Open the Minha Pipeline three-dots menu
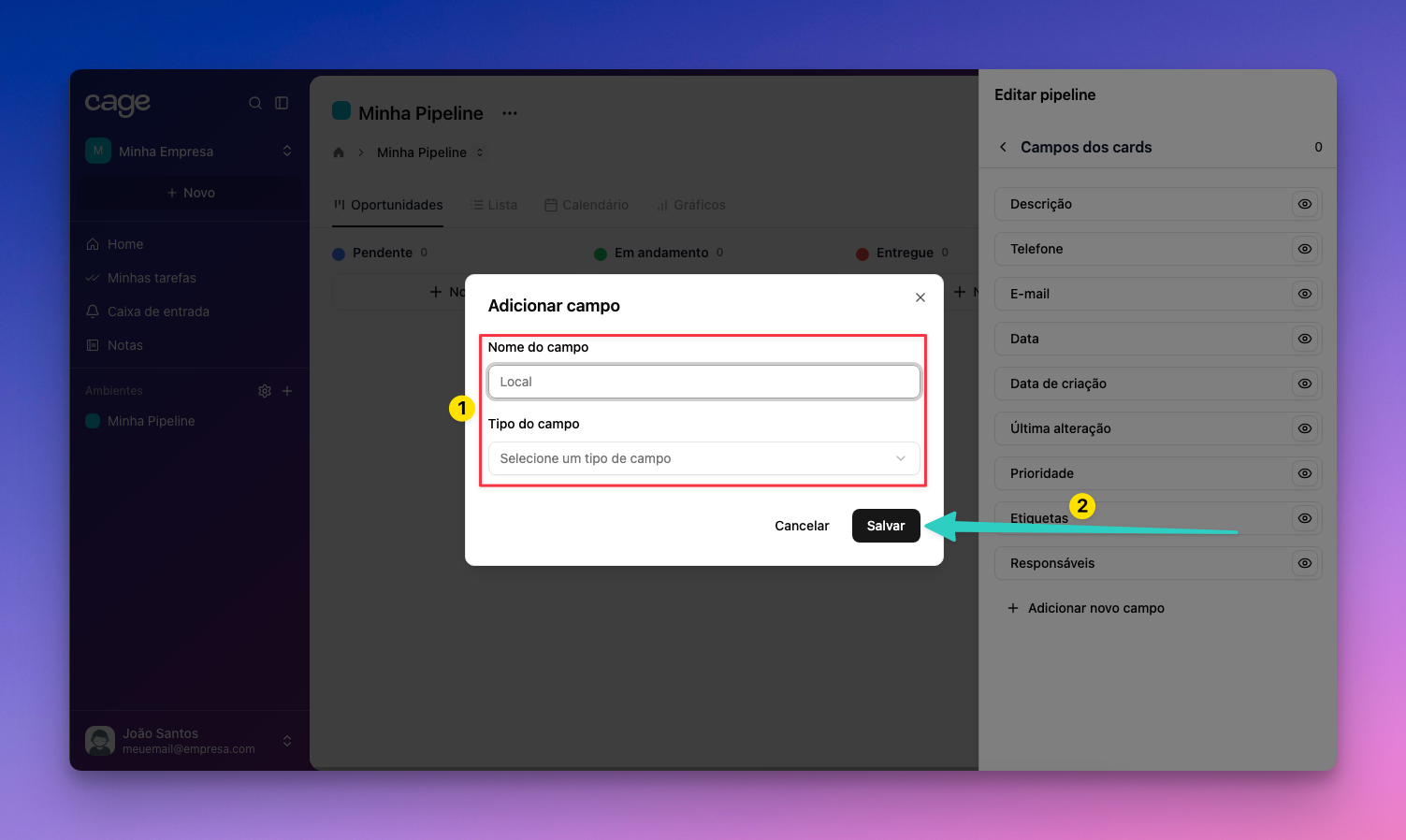This screenshot has height=840, width=1406. (x=510, y=113)
